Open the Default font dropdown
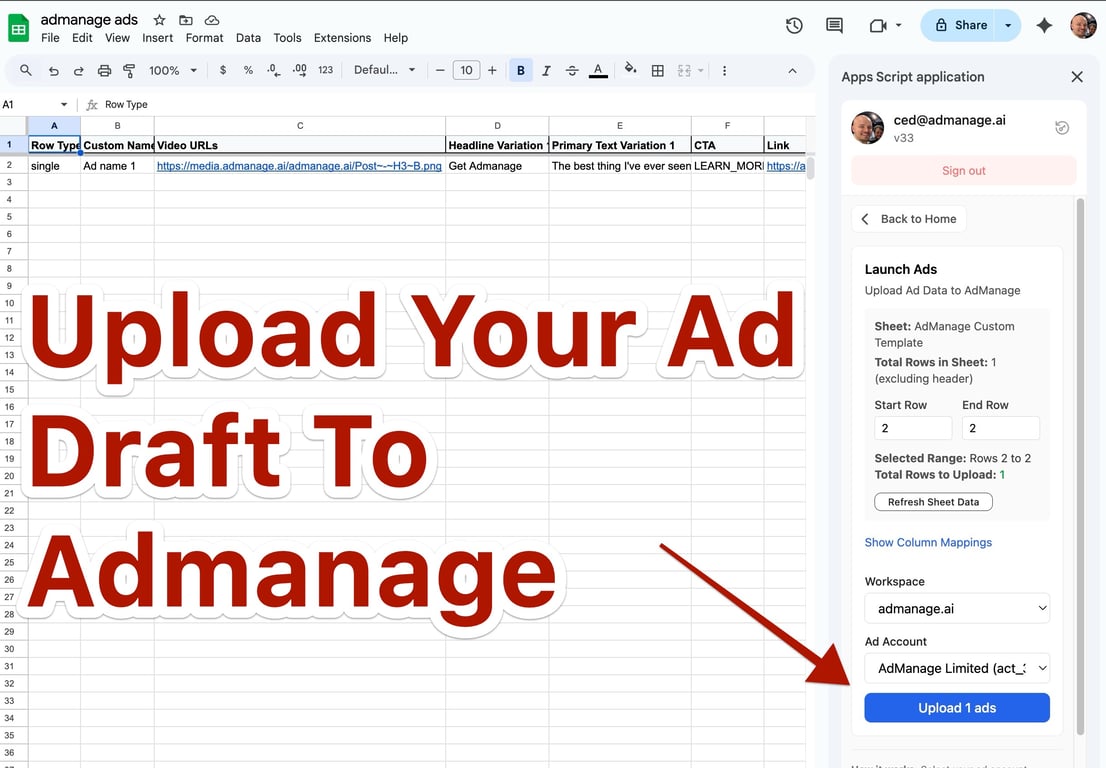The height and width of the screenshot is (768, 1106). tap(384, 71)
